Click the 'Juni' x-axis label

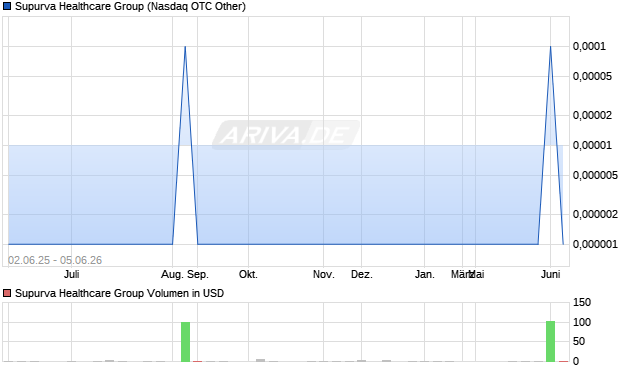click(550, 274)
